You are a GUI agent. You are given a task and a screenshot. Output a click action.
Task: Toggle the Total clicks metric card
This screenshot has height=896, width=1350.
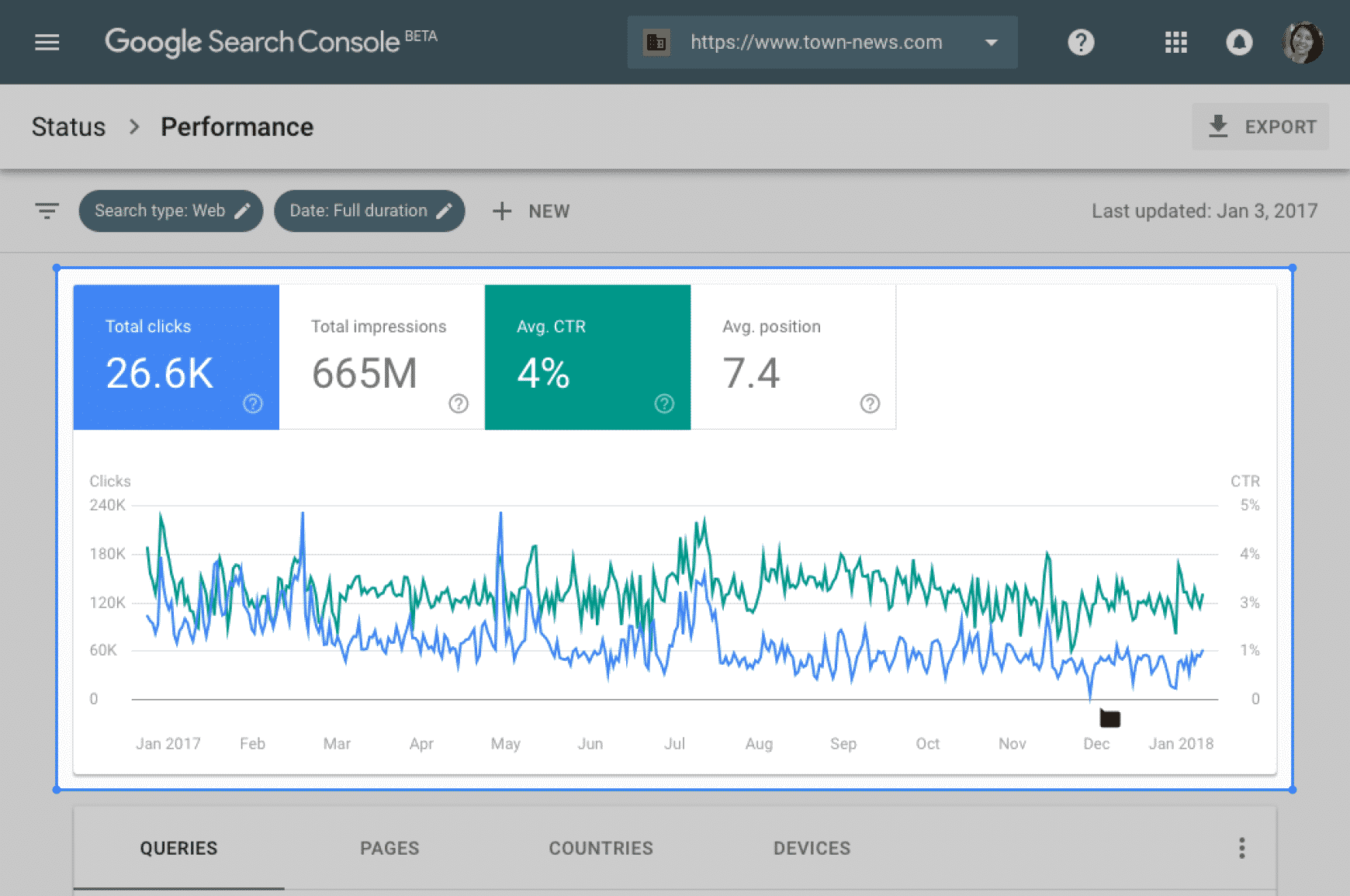click(x=176, y=357)
